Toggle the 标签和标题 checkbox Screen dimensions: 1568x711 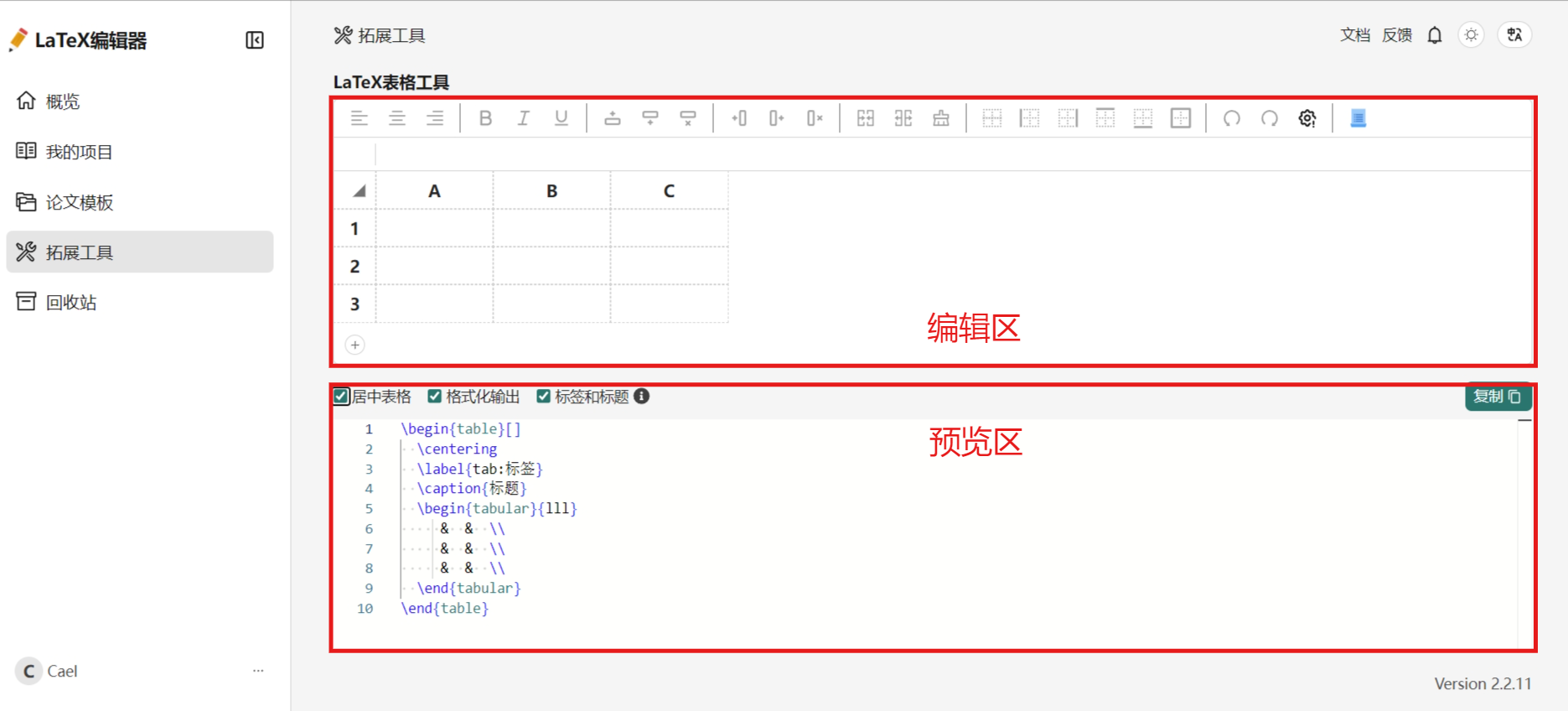[543, 397]
